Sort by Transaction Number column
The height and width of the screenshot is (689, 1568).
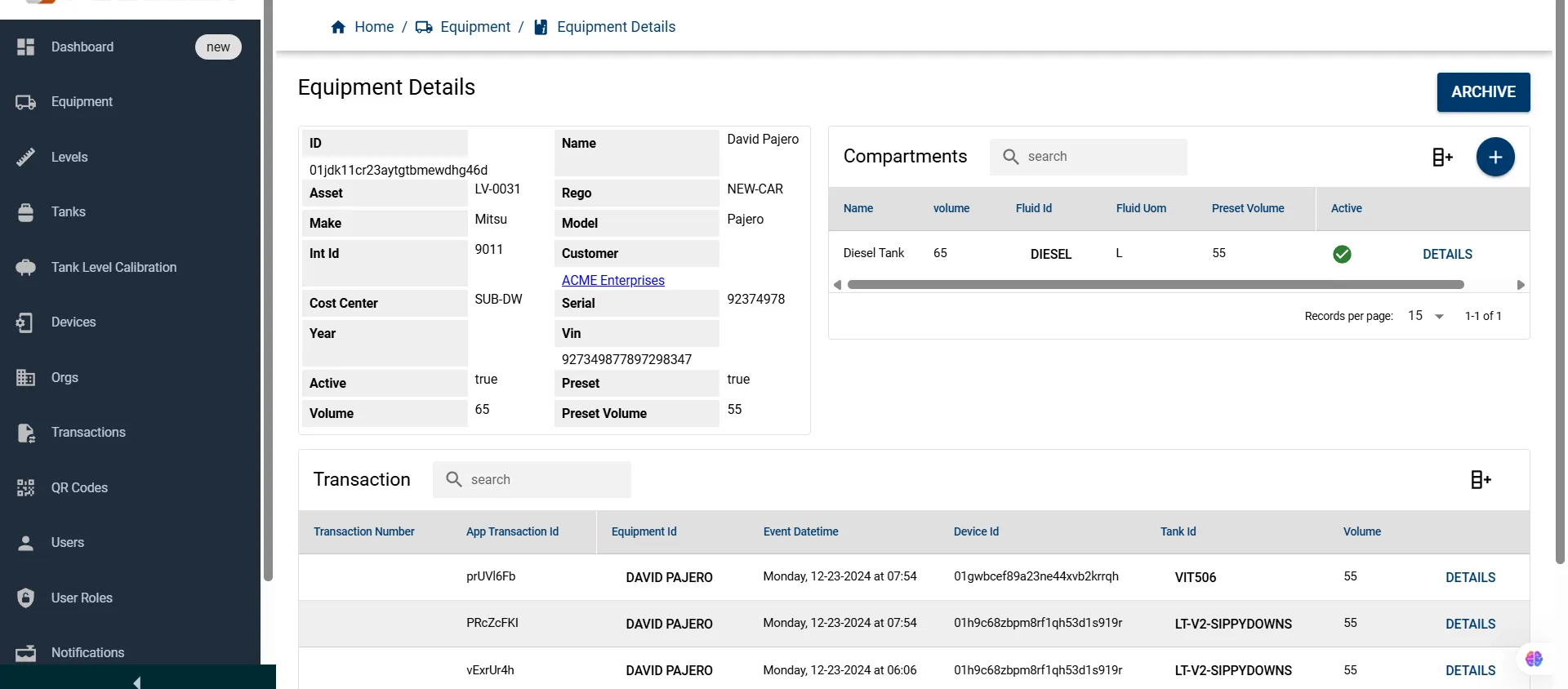(x=364, y=532)
